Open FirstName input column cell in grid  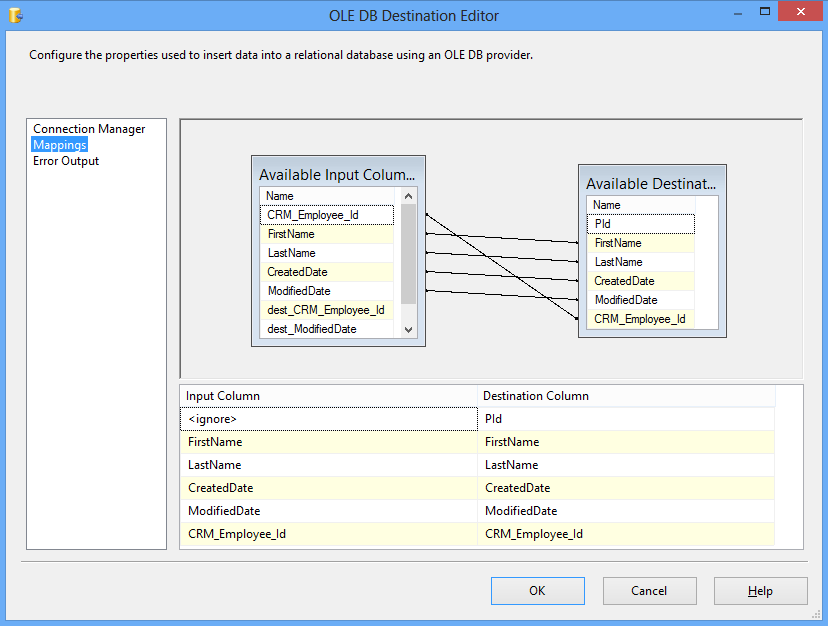coord(329,442)
